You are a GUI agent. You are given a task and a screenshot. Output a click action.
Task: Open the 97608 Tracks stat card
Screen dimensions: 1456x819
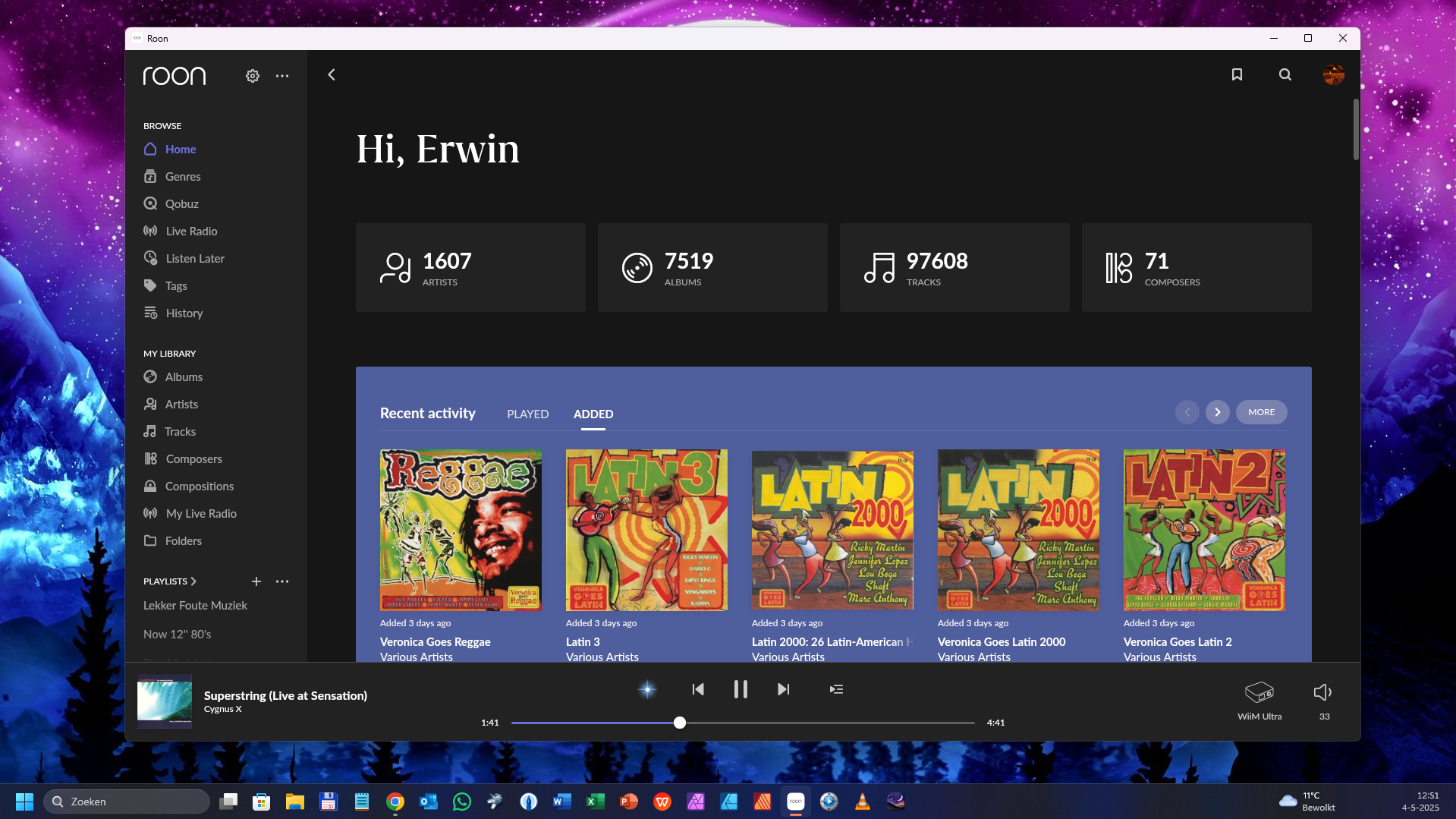pos(954,267)
